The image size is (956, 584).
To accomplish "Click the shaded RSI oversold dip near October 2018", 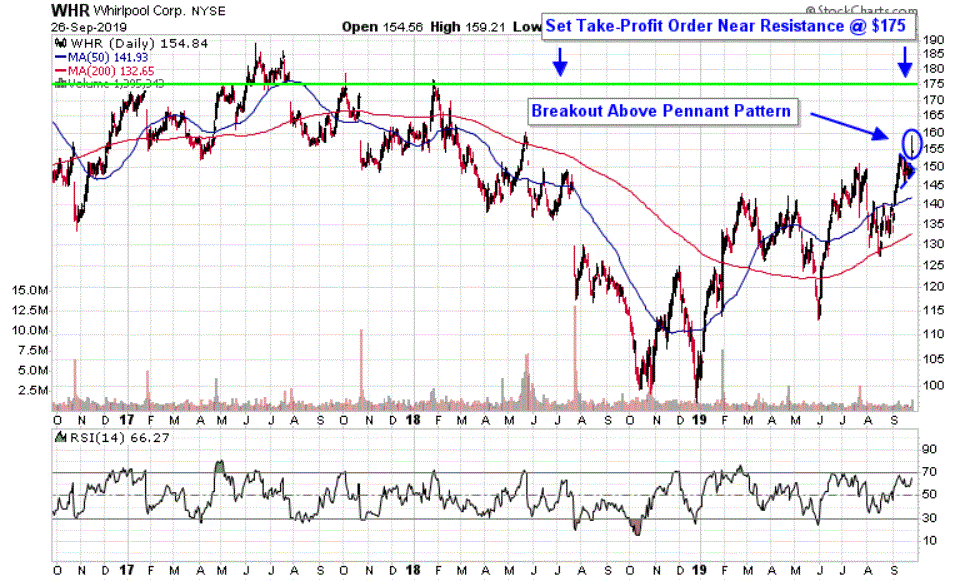I will 635,527.
